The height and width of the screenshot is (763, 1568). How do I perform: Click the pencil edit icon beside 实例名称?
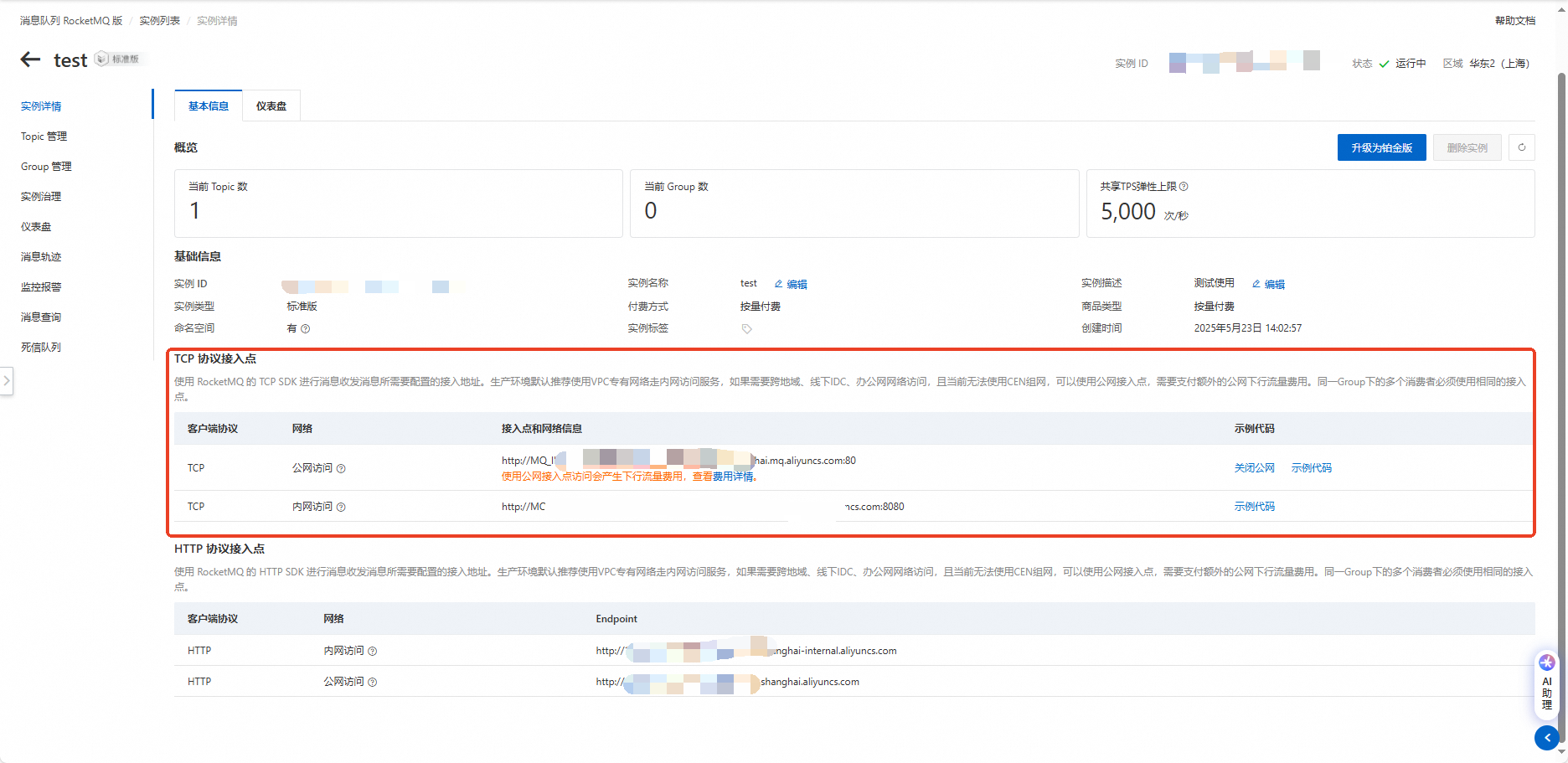(x=778, y=284)
